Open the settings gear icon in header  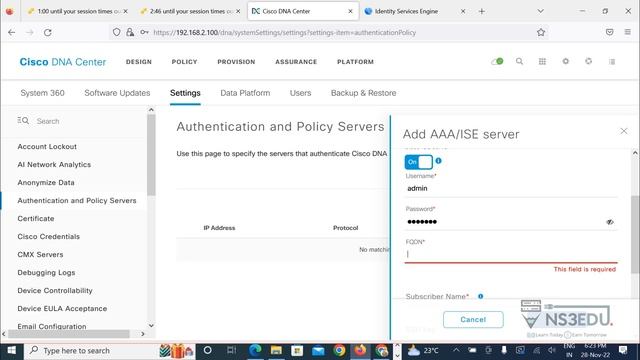565,61
